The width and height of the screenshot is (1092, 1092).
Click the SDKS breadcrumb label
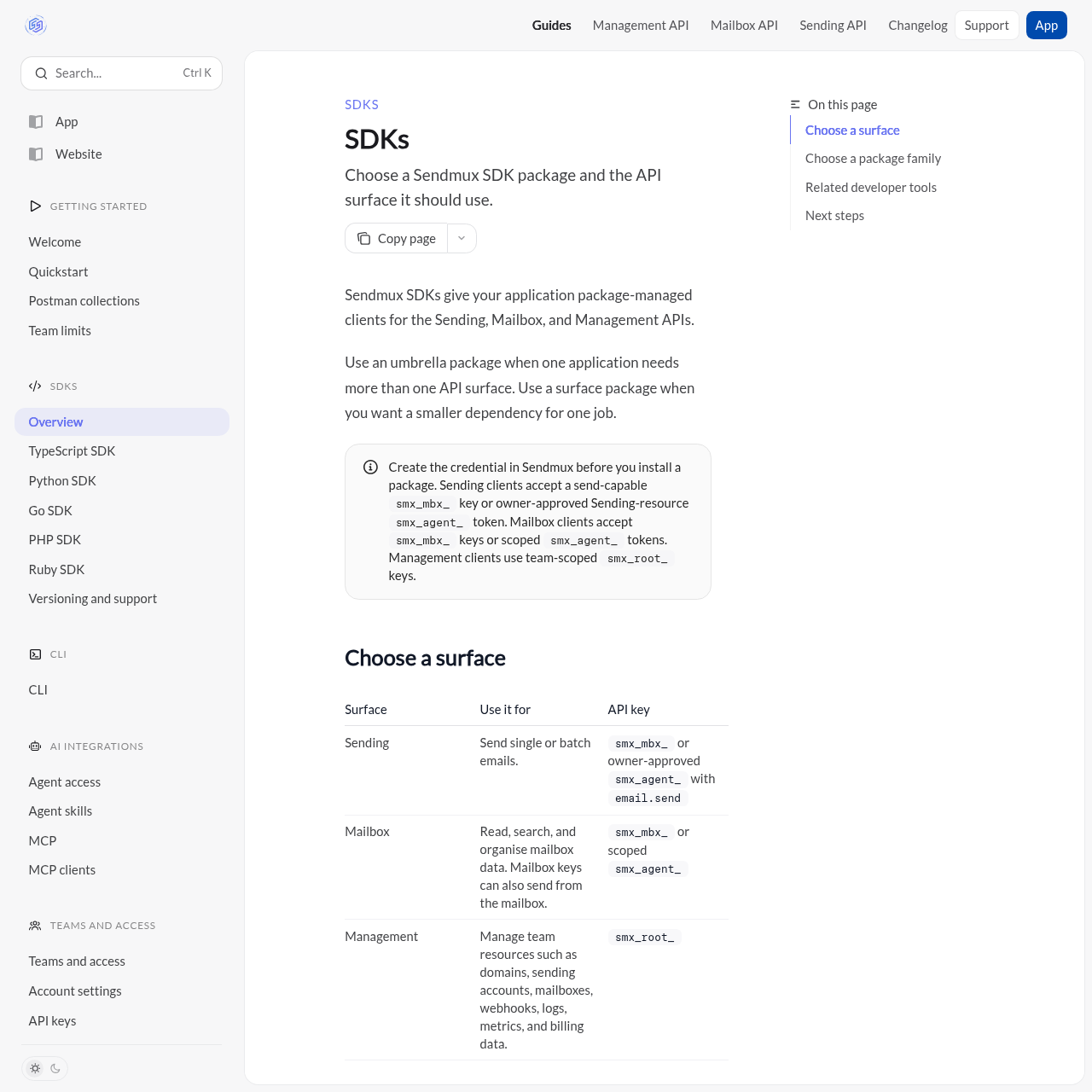pos(362,104)
